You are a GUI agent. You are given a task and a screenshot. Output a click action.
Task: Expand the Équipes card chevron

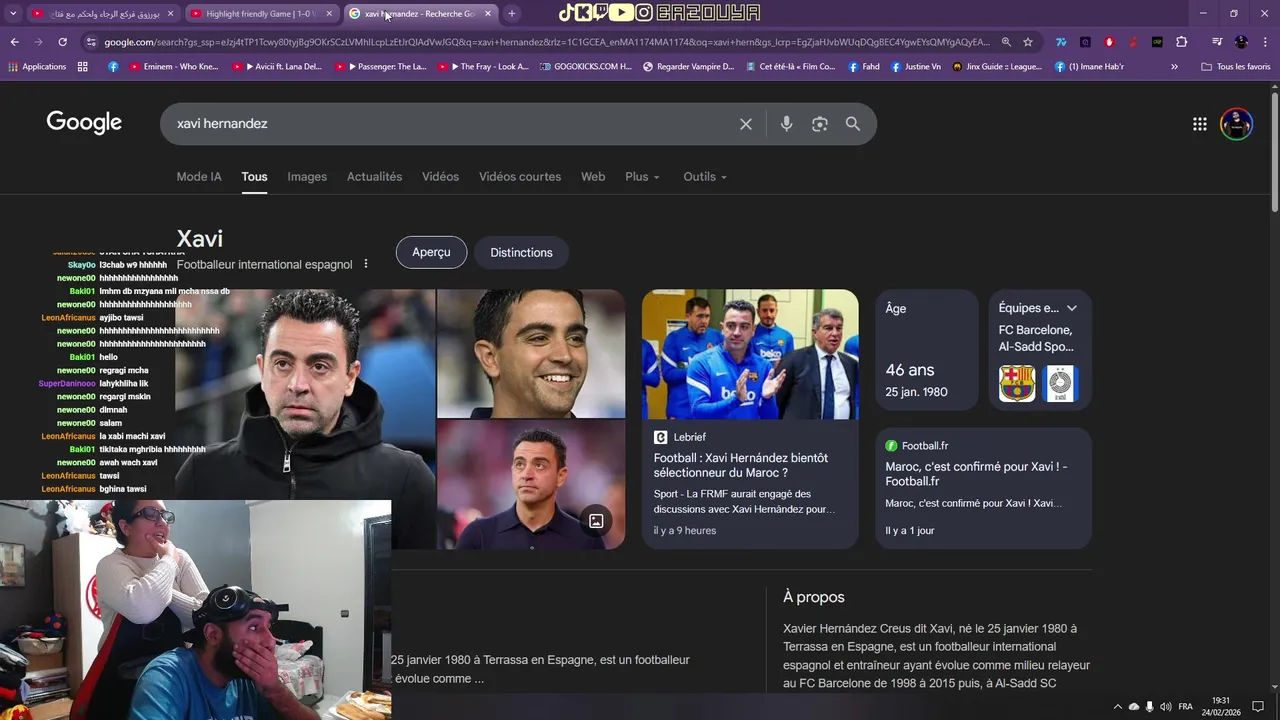click(1072, 308)
